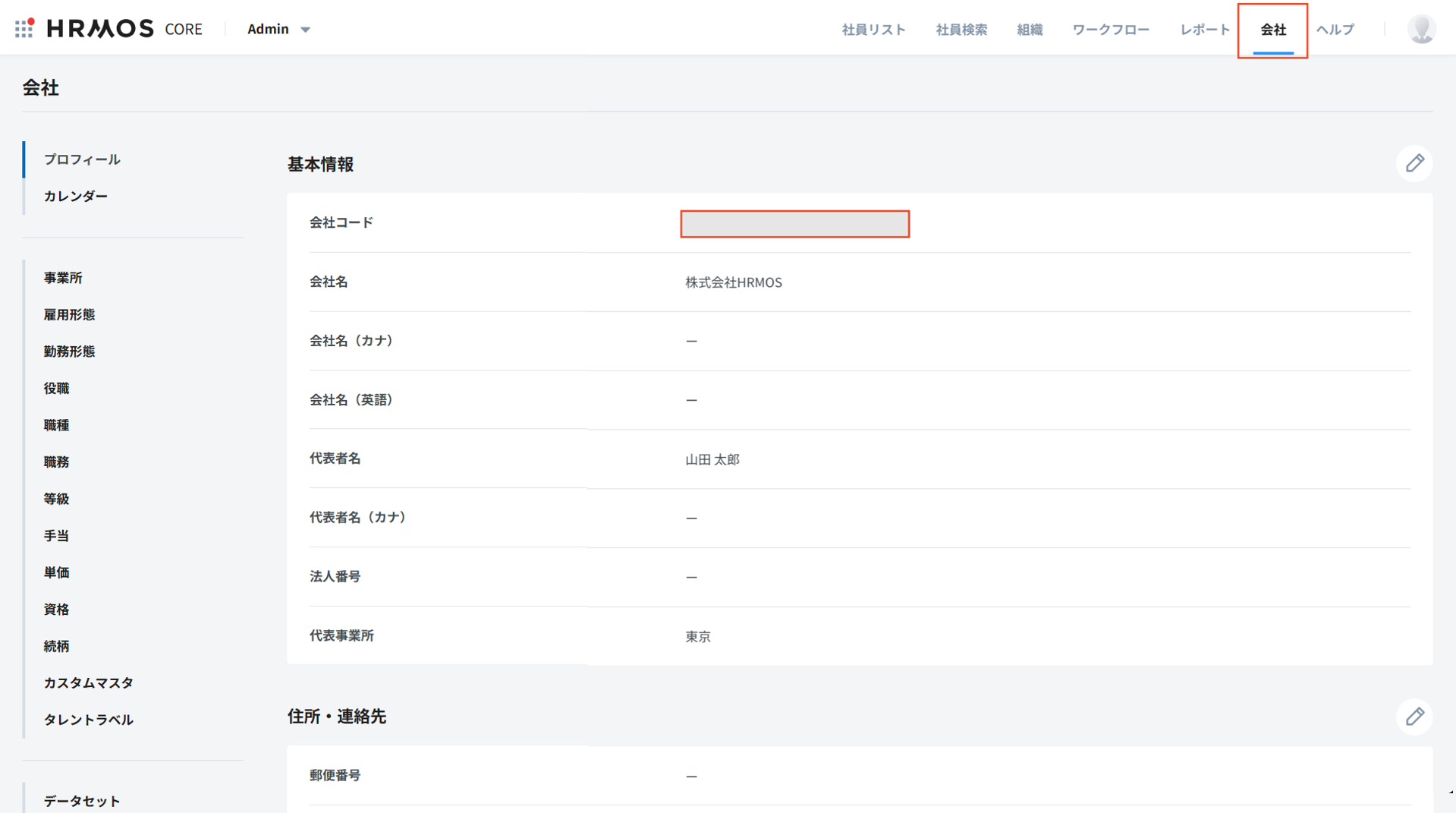Go to 社員検索 in navigation
The height and width of the screenshot is (813, 1456).
[x=961, y=30]
